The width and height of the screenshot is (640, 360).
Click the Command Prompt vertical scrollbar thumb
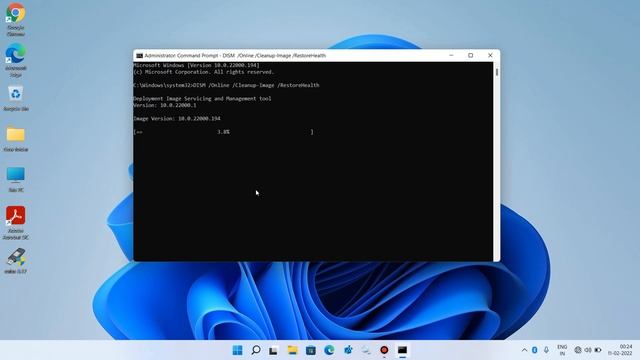497,72
